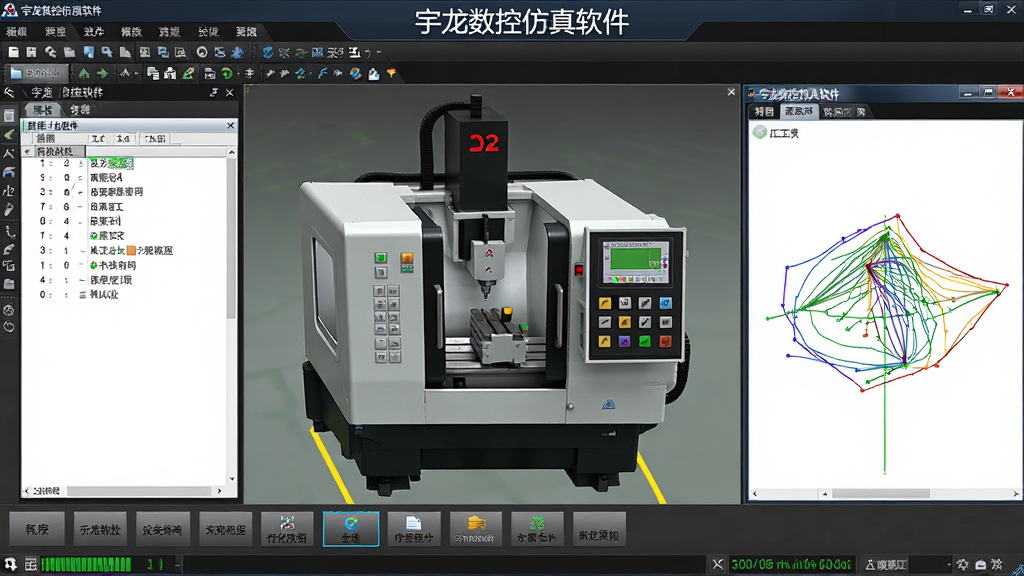The height and width of the screenshot is (576, 1024).
Task: Click the green progress bar in status bar
Action: tap(86, 564)
